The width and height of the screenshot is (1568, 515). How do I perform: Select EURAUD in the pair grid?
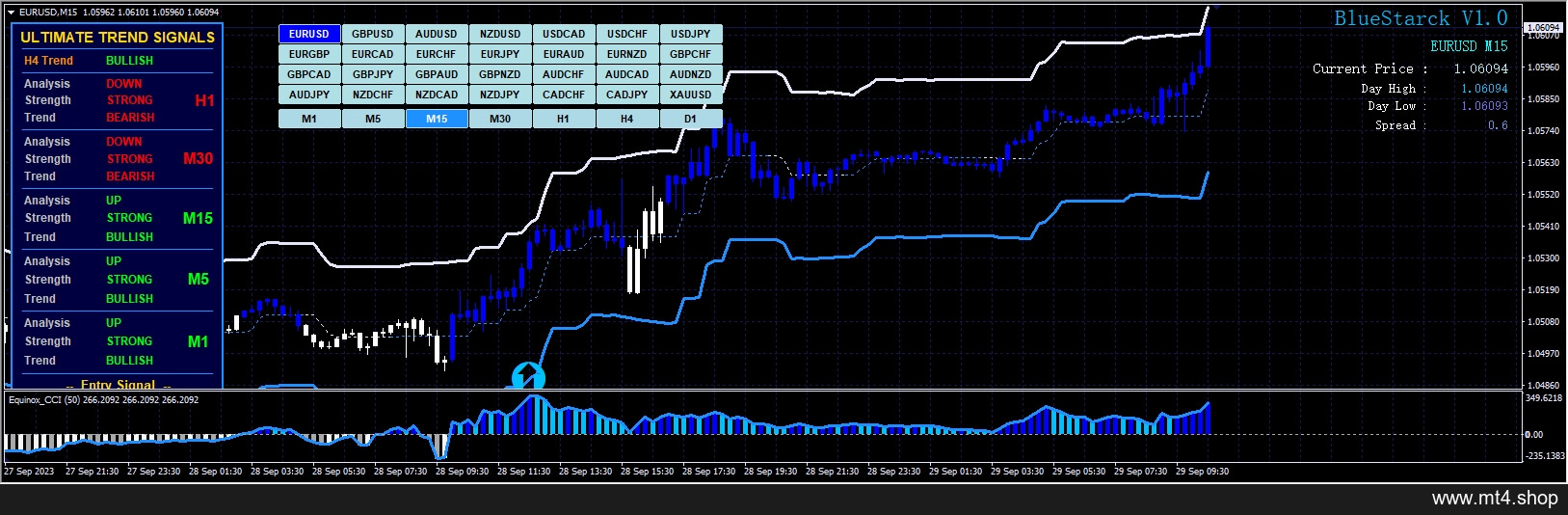click(564, 54)
